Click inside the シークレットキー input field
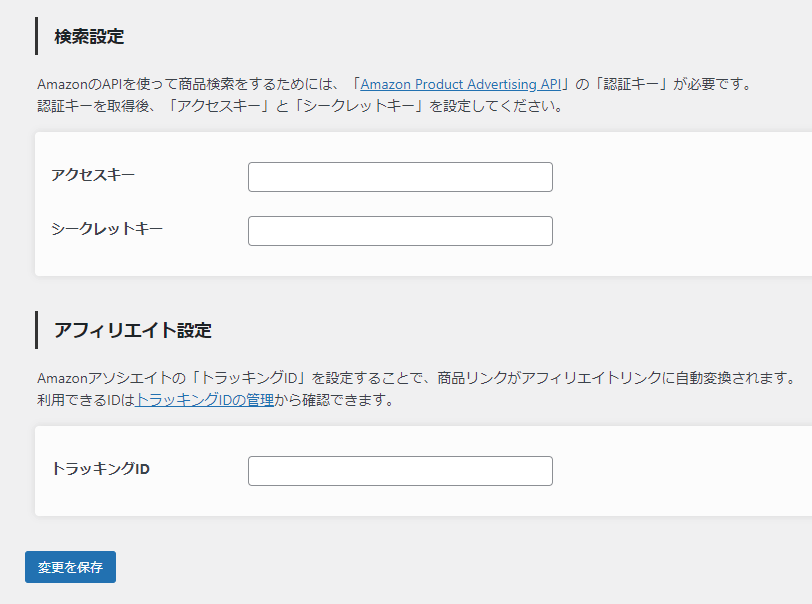Screen dimensions: 812x604 point(399,231)
